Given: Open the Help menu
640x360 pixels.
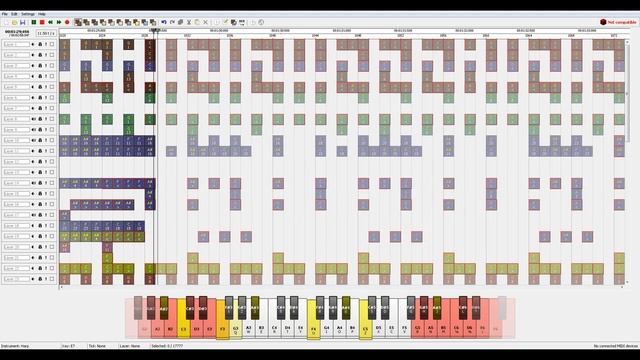Looking at the screenshot, I should tap(42, 14).
